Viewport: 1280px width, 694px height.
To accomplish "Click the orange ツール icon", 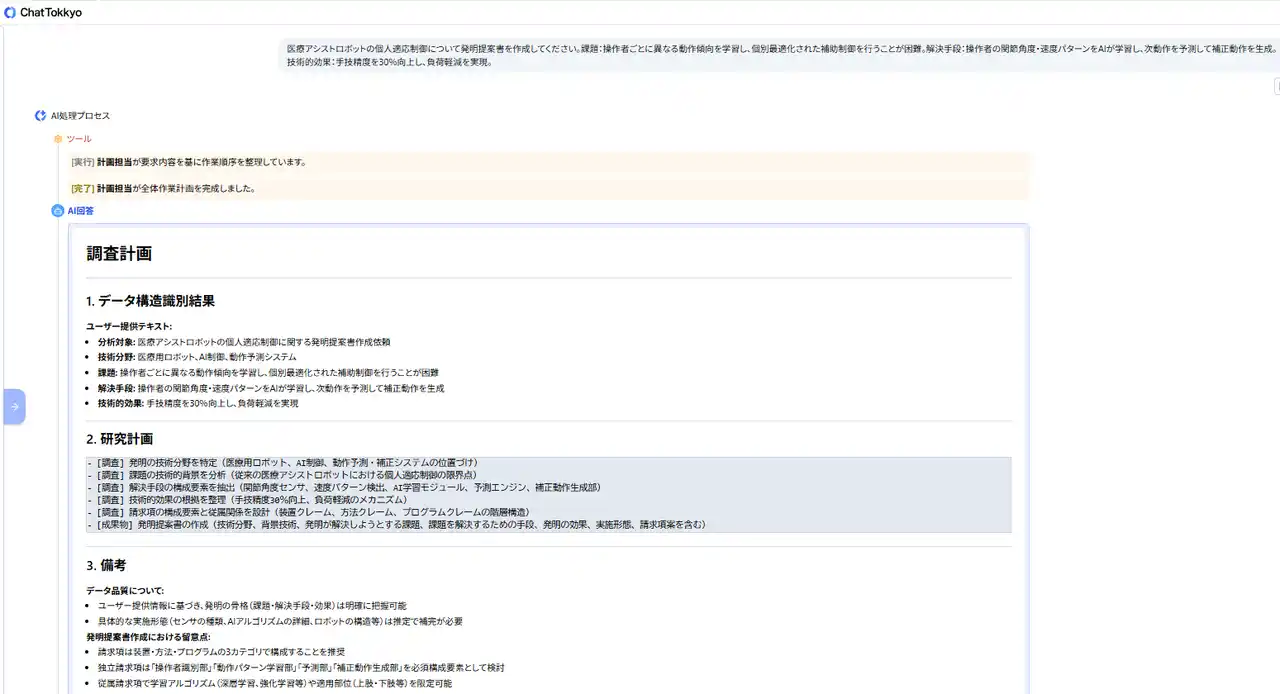I will click(x=58, y=139).
